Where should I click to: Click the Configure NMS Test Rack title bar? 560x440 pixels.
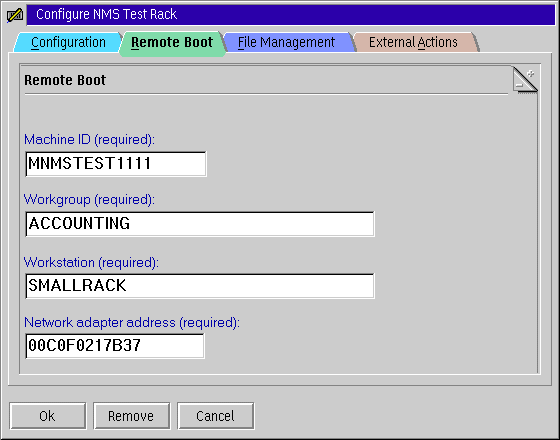[x=291, y=15]
